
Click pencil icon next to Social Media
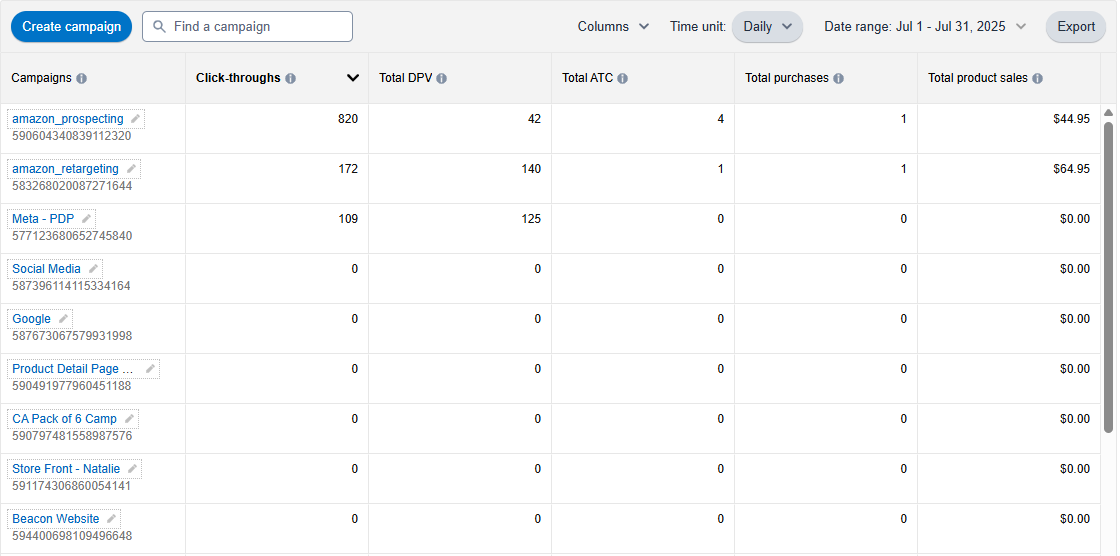tap(93, 269)
